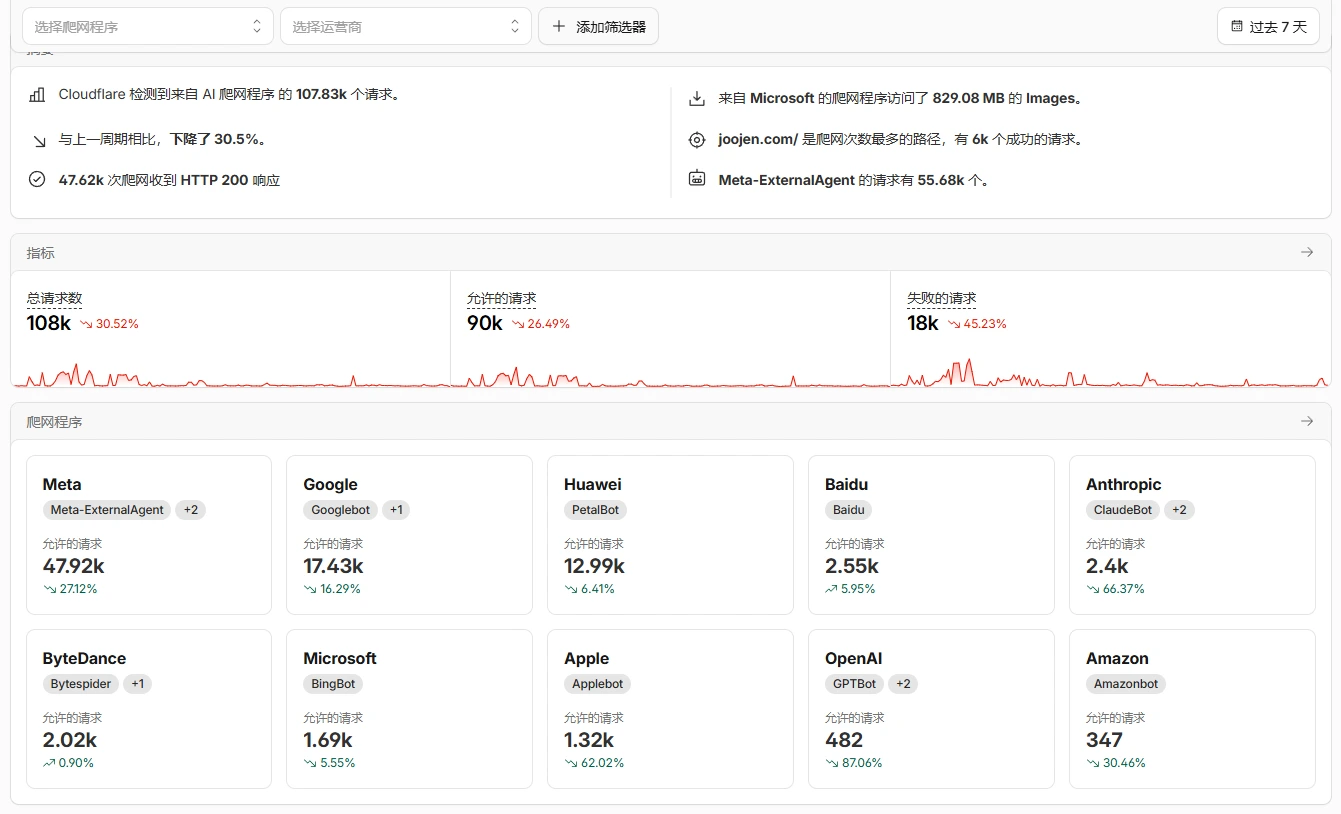Click the 失败的请求 sparkline chart
This screenshot has height=814, width=1341.
click(1110, 373)
